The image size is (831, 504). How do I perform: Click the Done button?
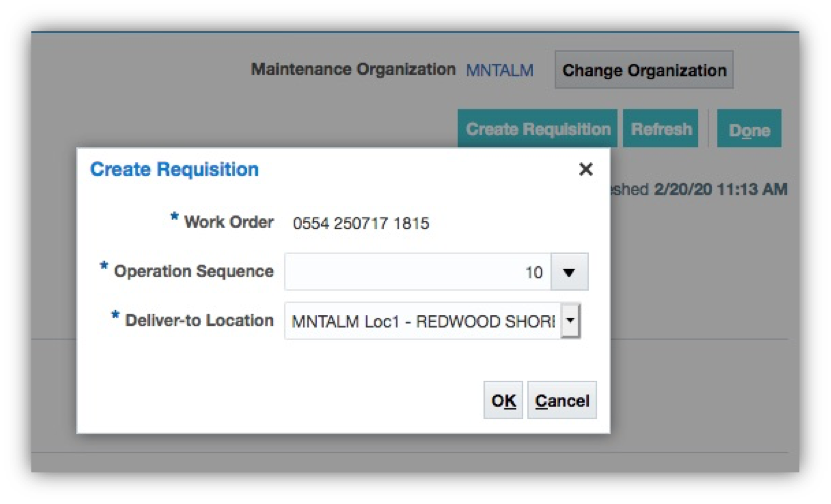pyautogui.click(x=749, y=129)
